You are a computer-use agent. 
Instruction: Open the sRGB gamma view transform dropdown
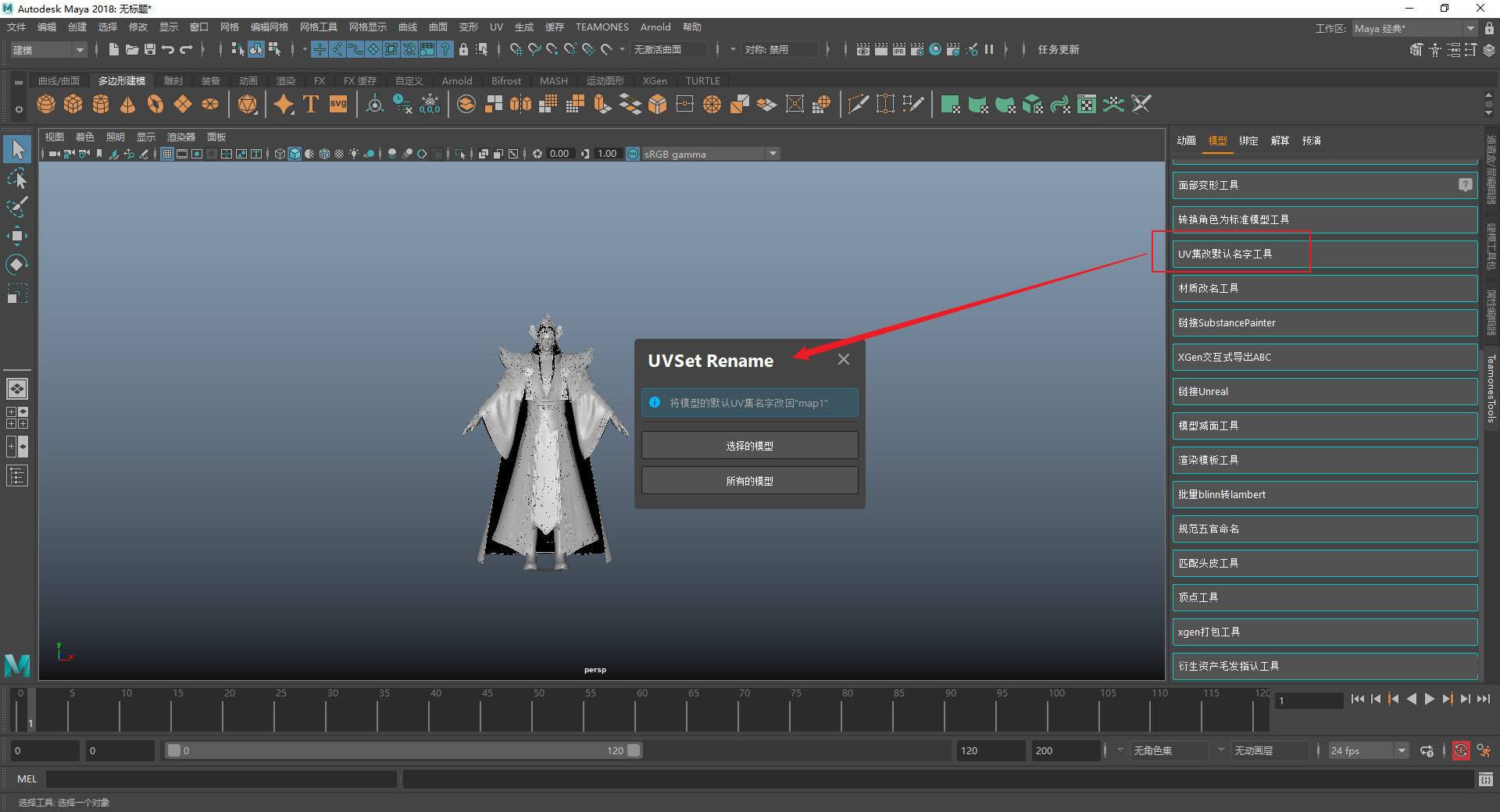click(773, 154)
